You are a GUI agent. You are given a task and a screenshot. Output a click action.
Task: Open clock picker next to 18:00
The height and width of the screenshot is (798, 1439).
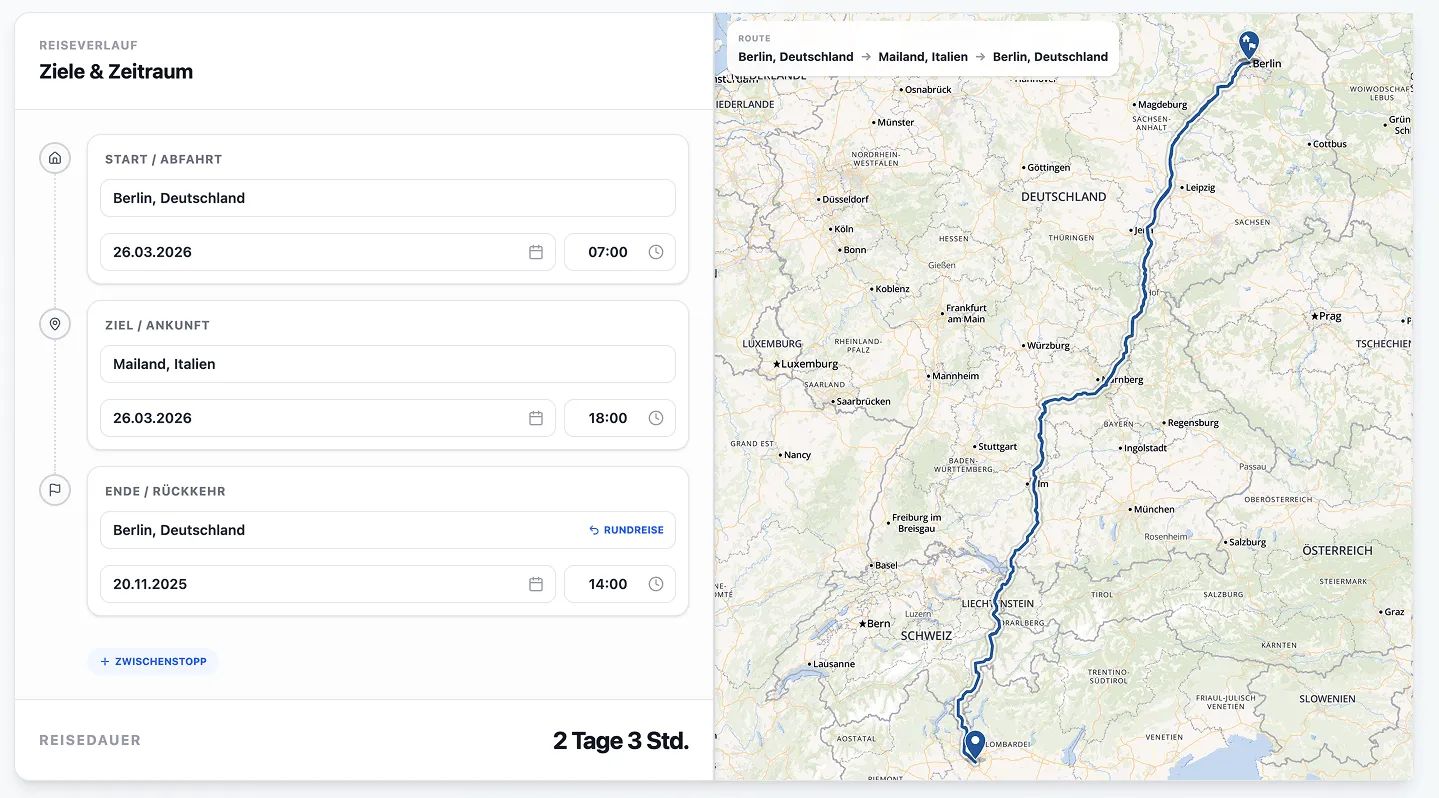pos(656,418)
